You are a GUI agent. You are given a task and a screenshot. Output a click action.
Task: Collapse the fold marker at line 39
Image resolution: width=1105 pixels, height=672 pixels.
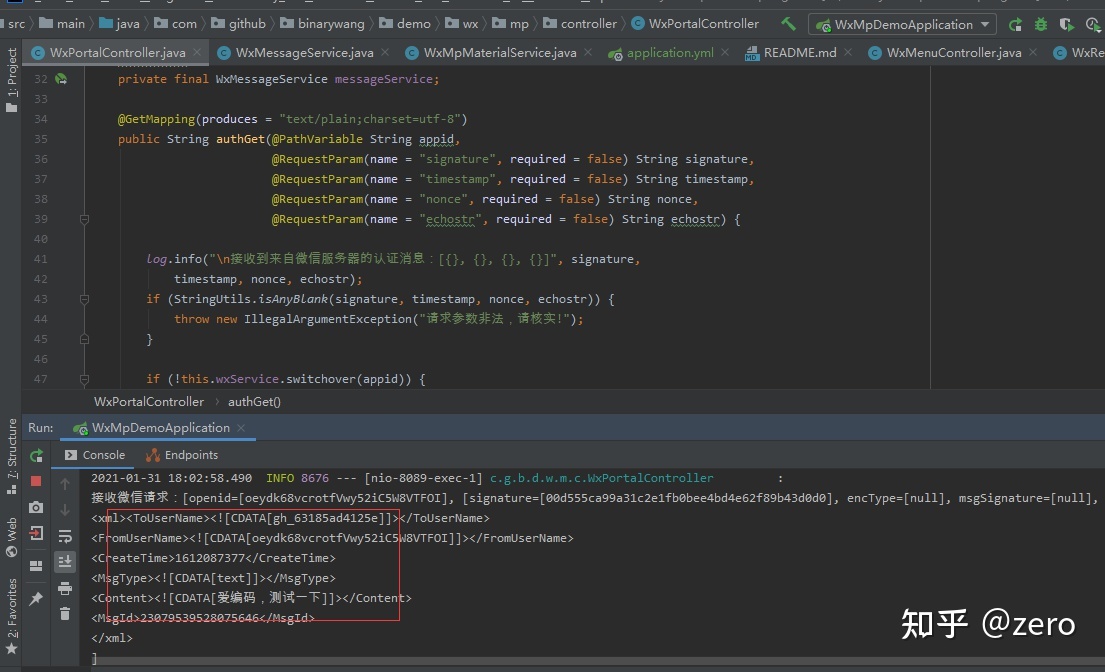pos(85,219)
